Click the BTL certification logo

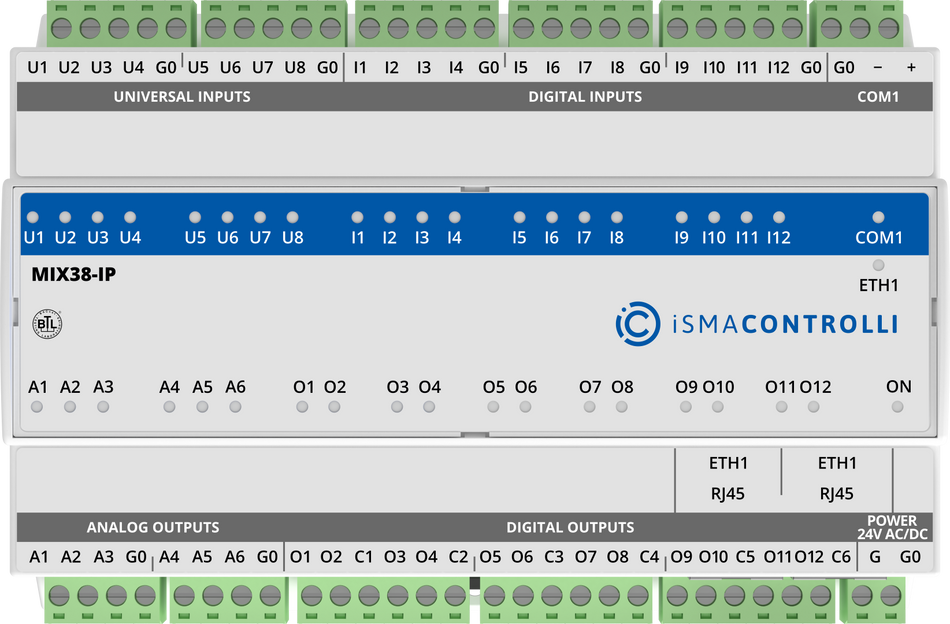[x=47, y=324]
